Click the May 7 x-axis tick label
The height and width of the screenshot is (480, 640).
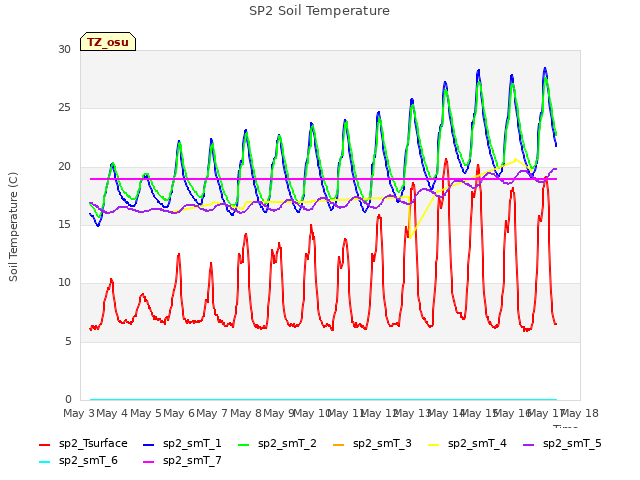[212, 413]
